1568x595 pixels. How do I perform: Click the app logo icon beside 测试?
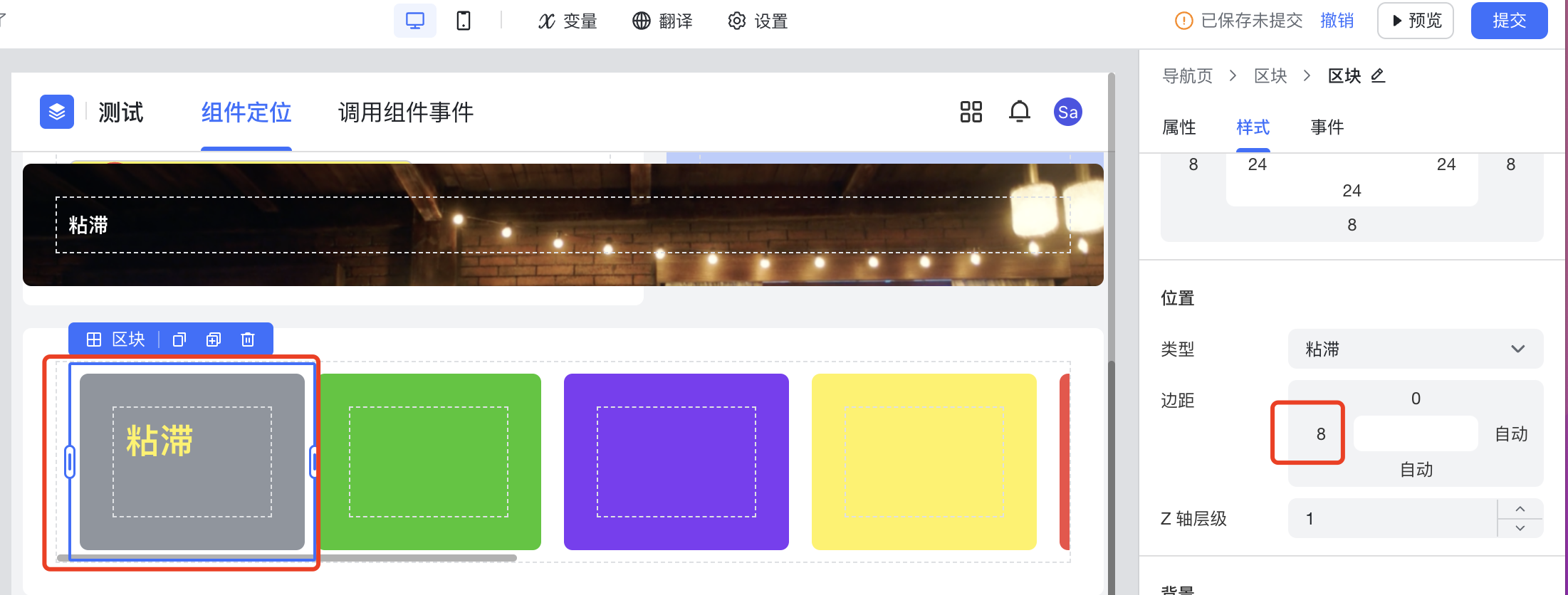point(57,112)
